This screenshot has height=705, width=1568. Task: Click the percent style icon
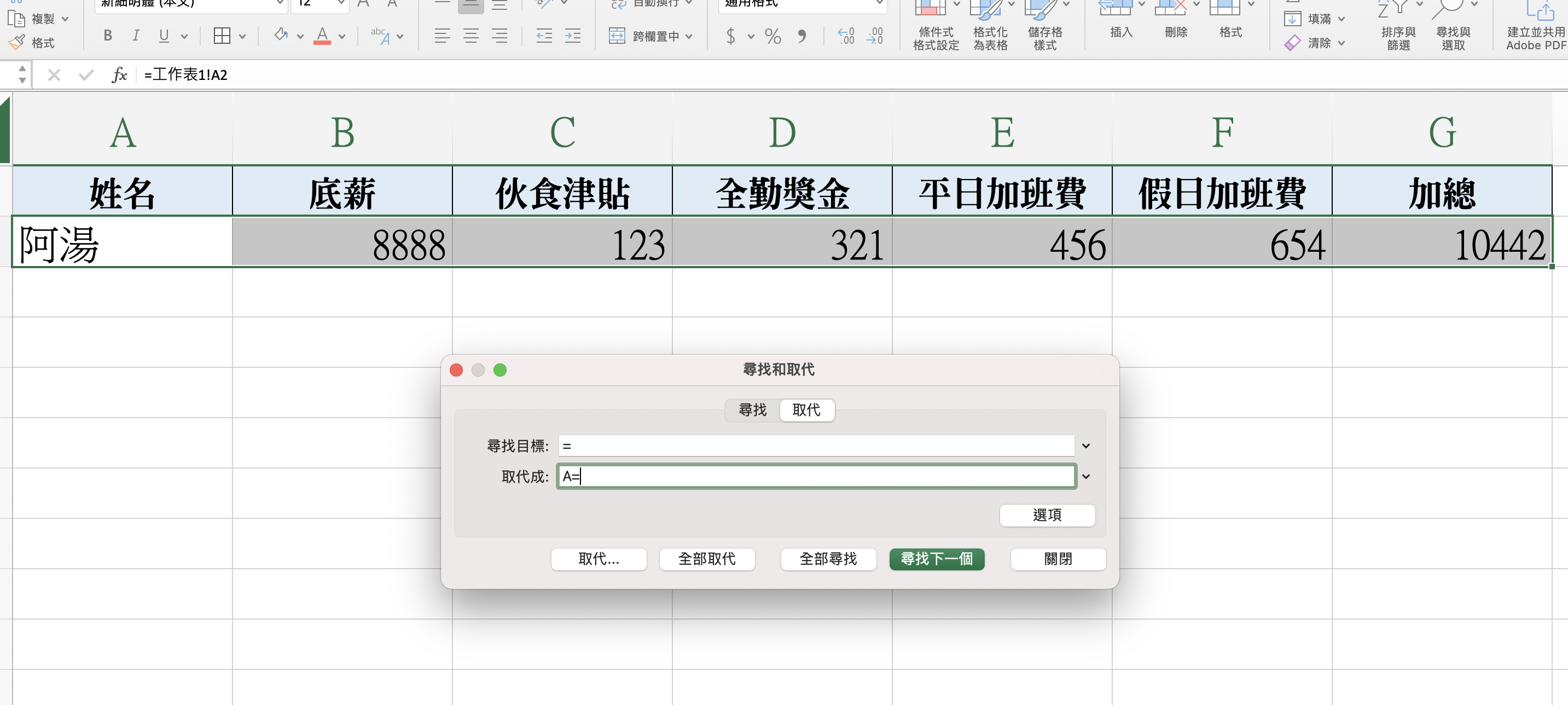click(x=773, y=37)
